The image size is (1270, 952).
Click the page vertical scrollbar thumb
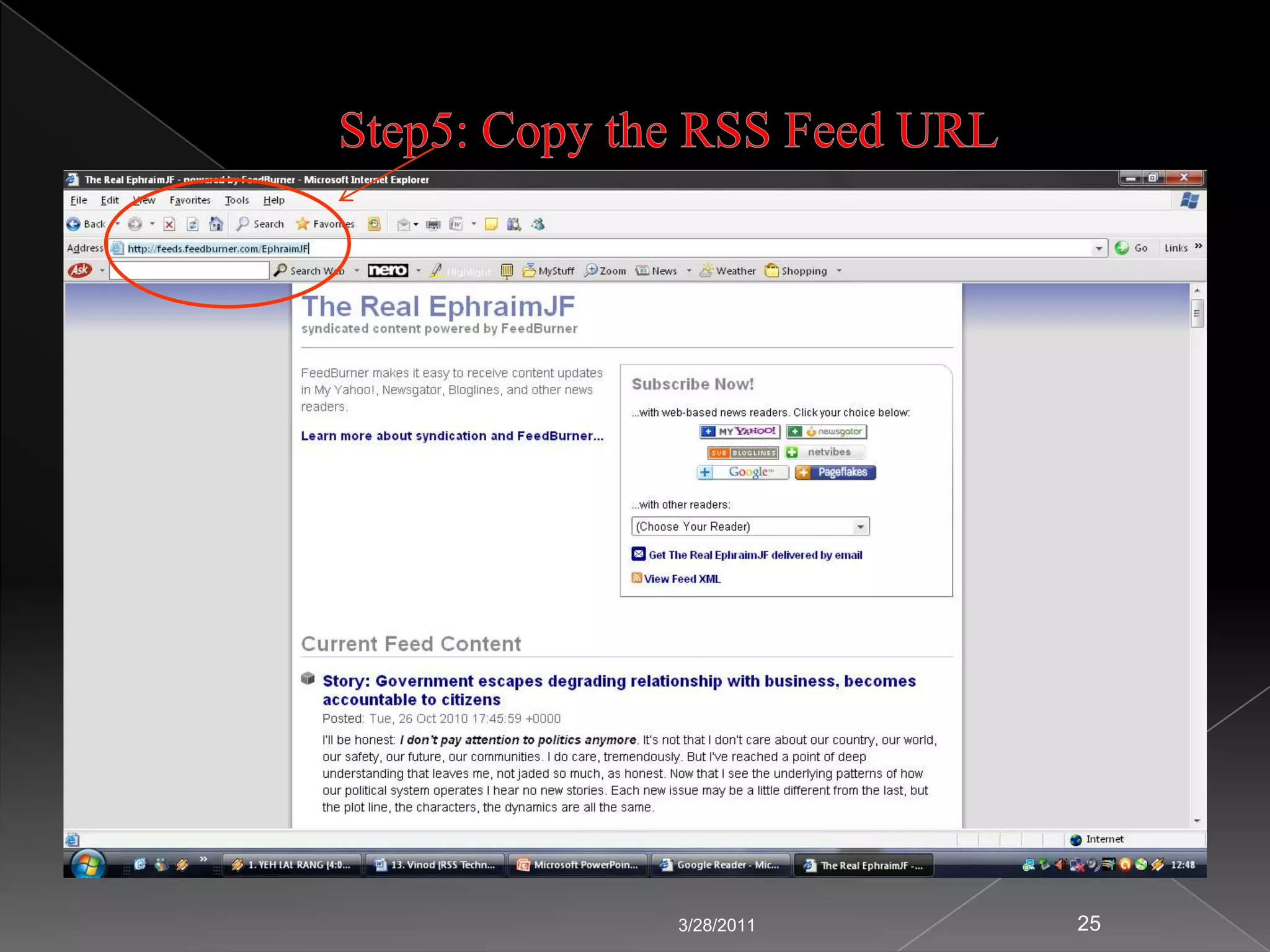pyautogui.click(x=1197, y=313)
